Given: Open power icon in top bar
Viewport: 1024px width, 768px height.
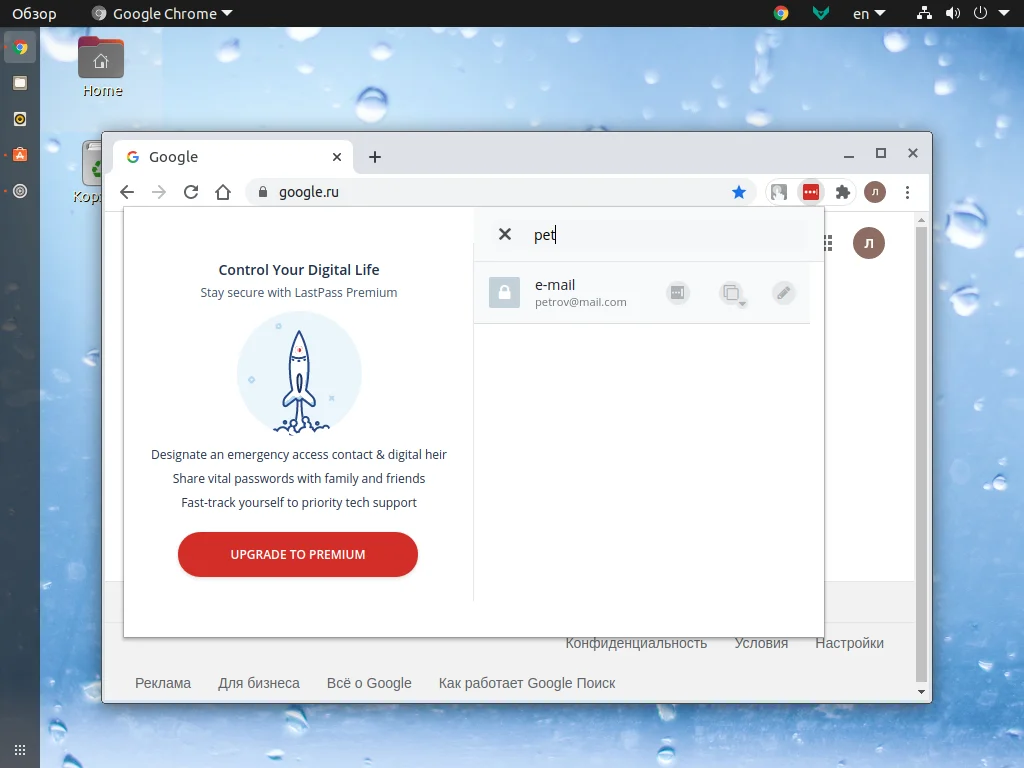Looking at the screenshot, I should (980, 13).
